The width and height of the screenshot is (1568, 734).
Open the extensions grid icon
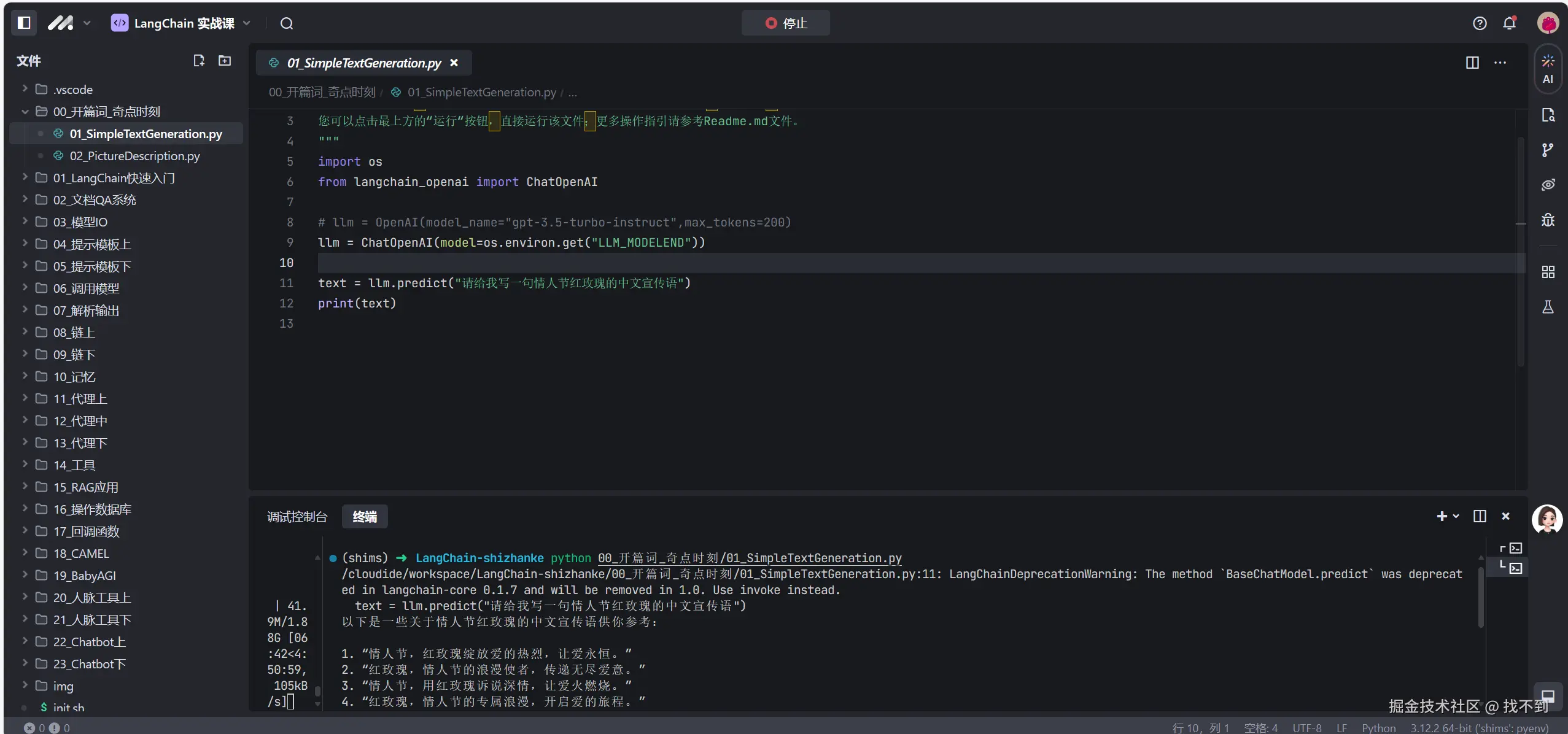pyautogui.click(x=1548, y=272)
